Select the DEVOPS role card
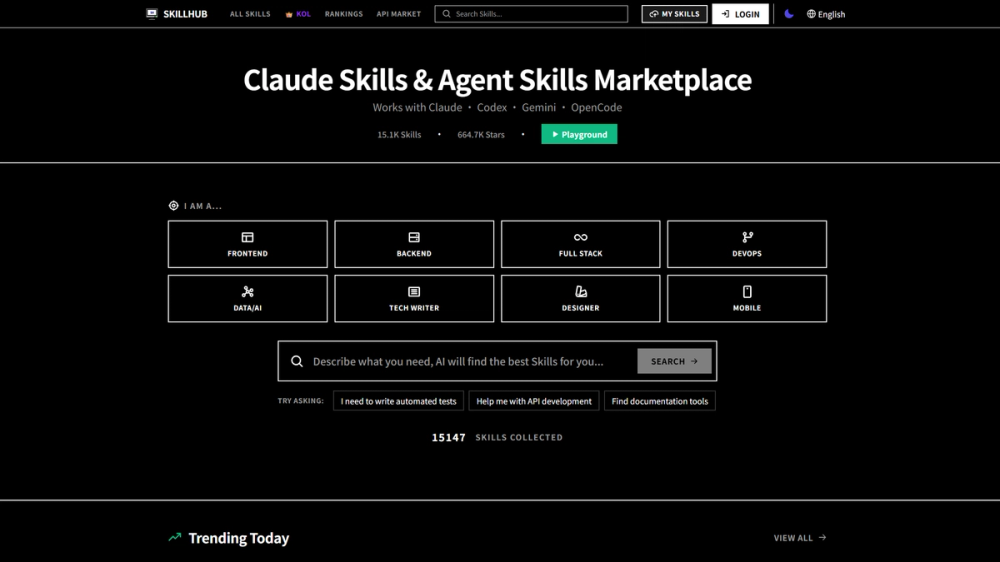1000x562 pixels. click(x=747, y=244)
